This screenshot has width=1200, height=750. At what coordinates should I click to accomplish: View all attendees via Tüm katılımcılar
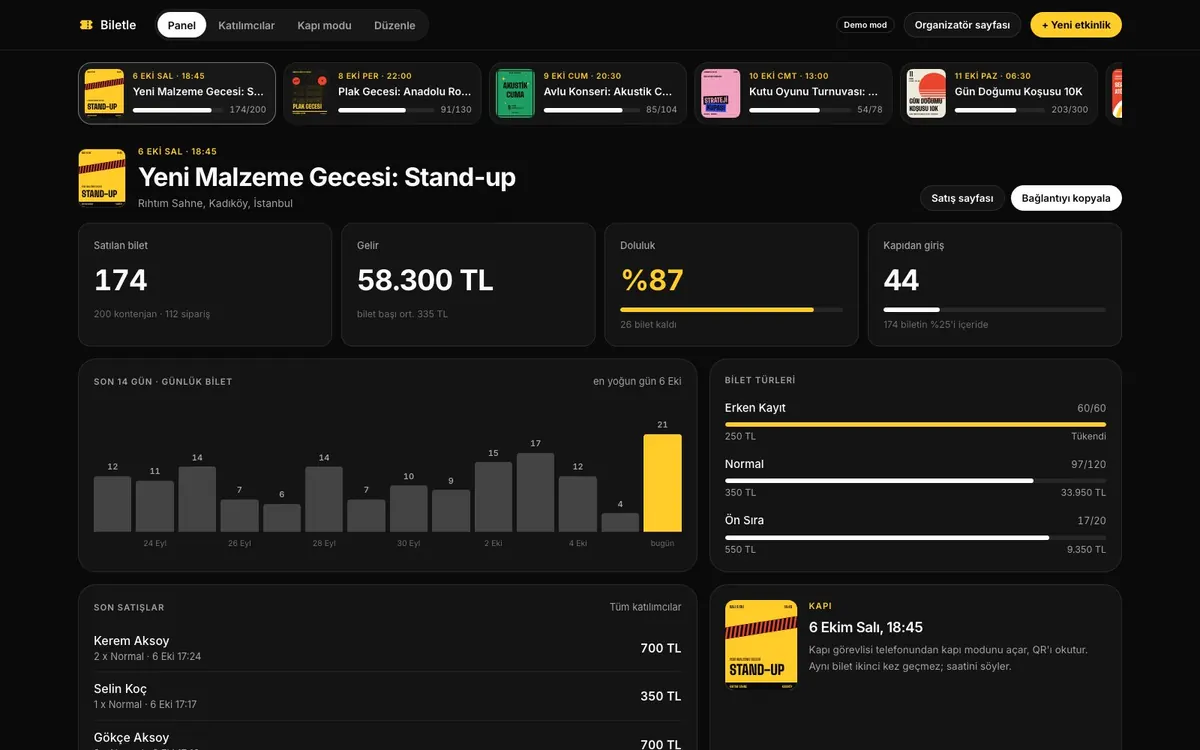click(645, 607)
